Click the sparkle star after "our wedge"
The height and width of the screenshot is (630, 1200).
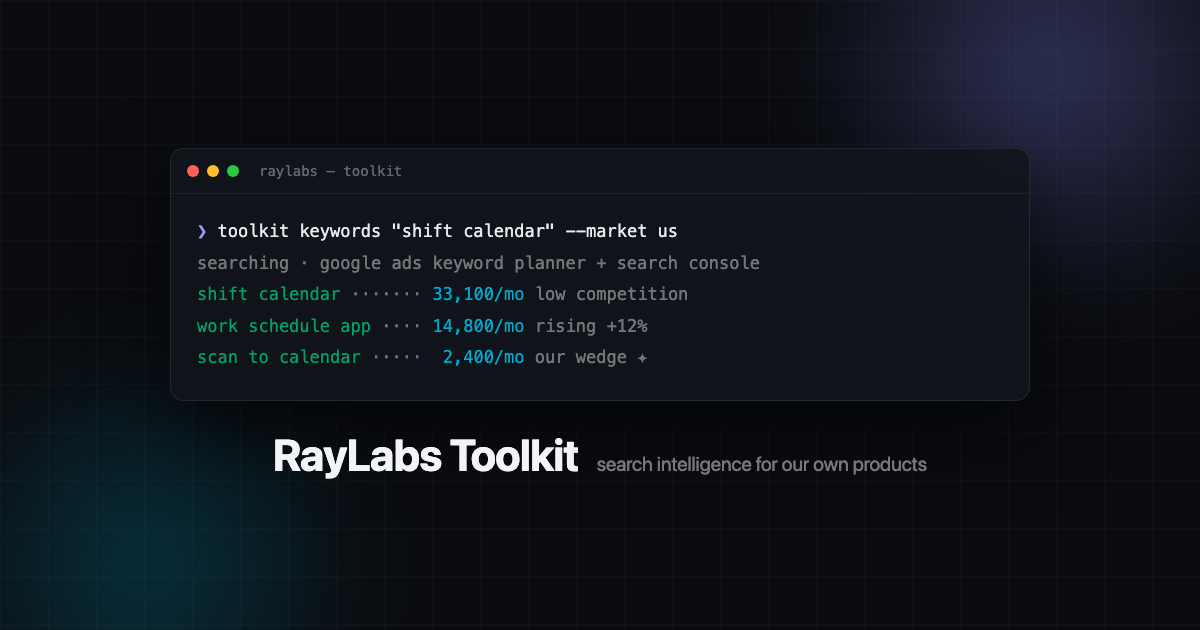point(642,357)
